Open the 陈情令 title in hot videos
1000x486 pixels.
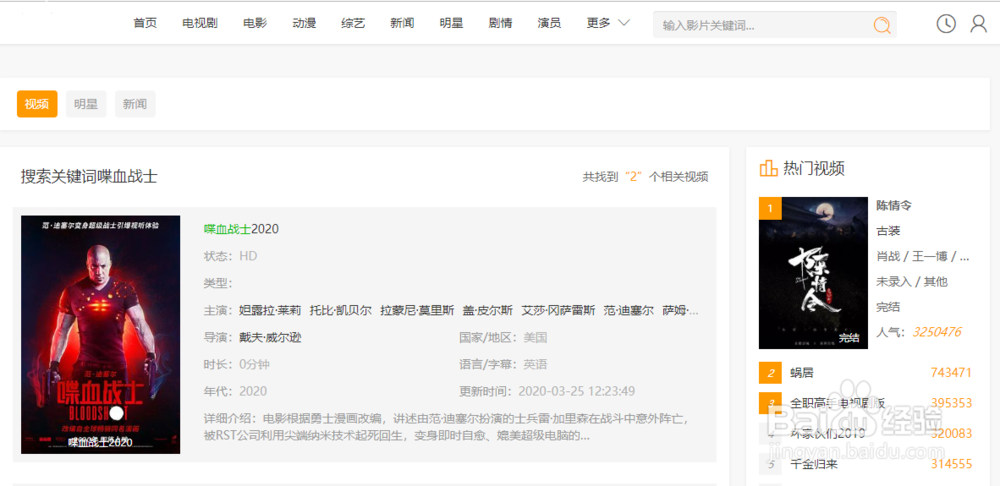tap(894, 205)
